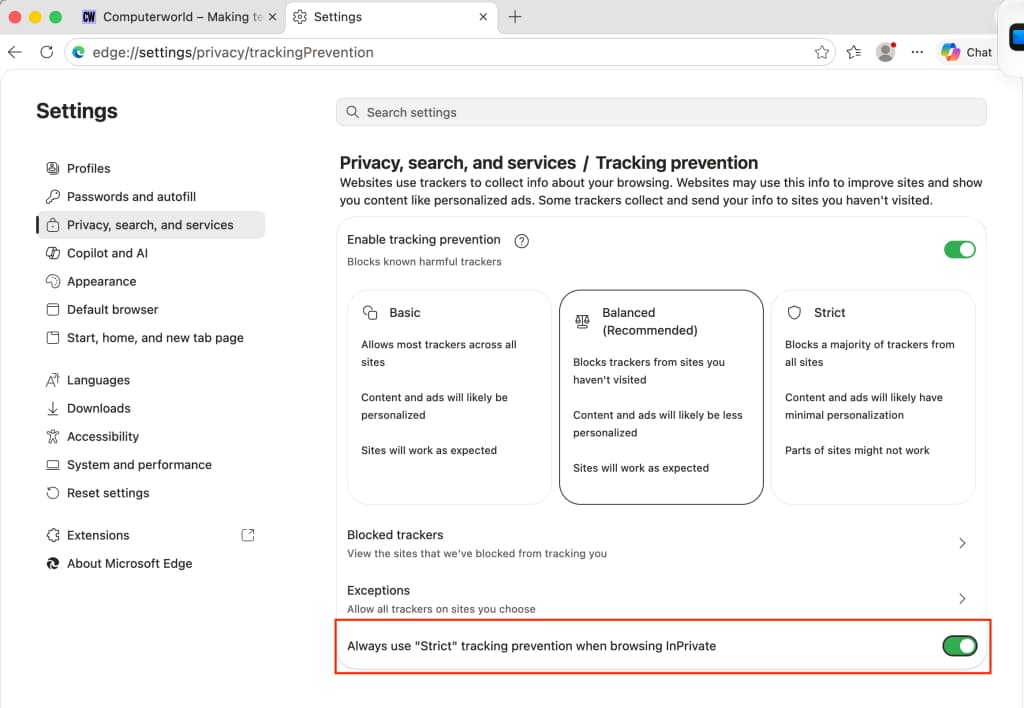Image resolution: width=1024 pixels, height=708 pixels.
Task: Click the Accessibility figure icon
Action: point(53,436)
